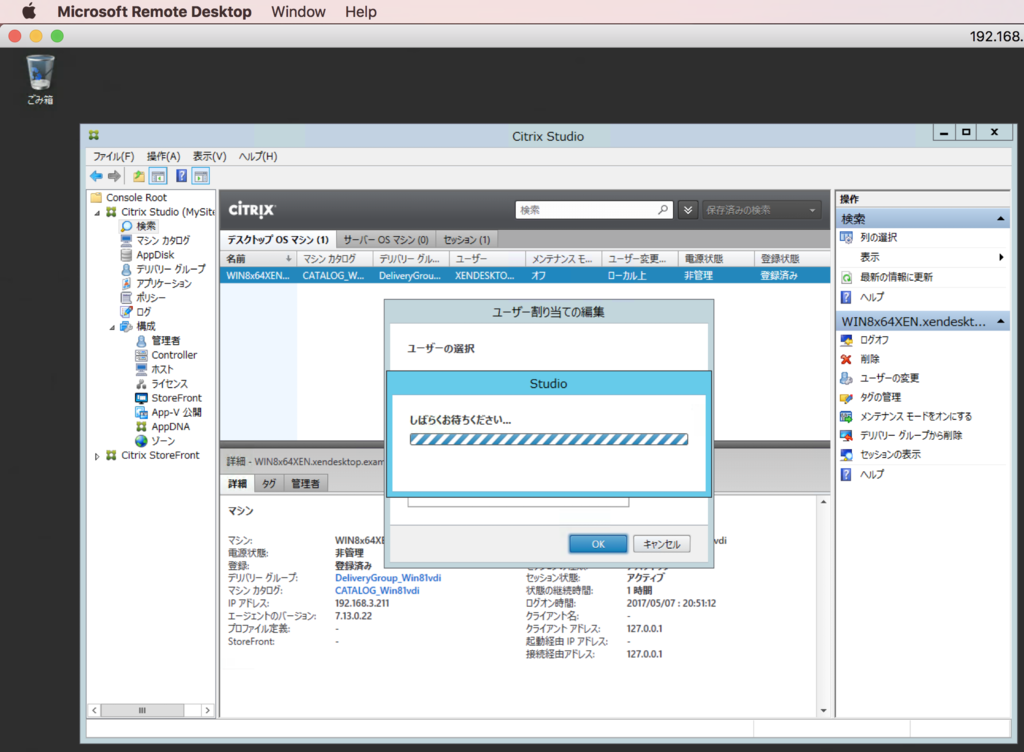Click OK in the user assignment dialog

pos(598,544)
